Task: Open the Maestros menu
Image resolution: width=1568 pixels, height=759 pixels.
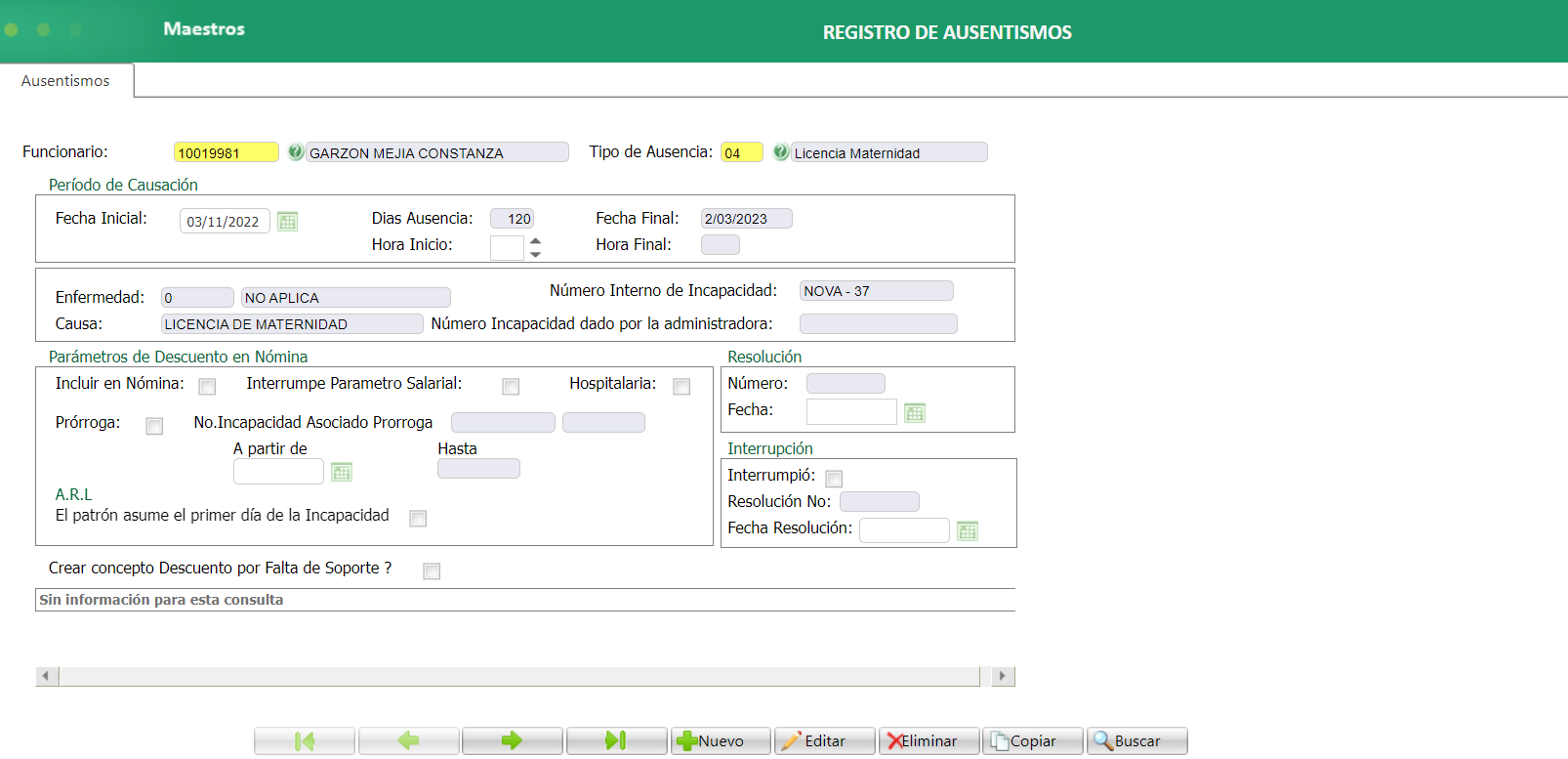Action: (x=204, y=29)
